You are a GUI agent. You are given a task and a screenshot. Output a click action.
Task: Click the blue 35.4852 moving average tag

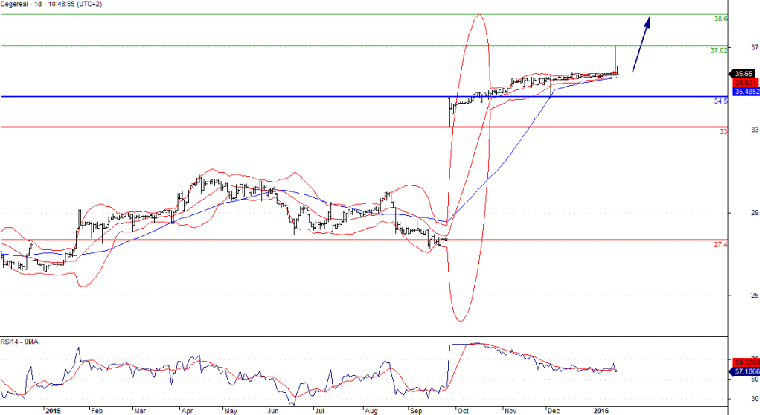pos(742,92)
